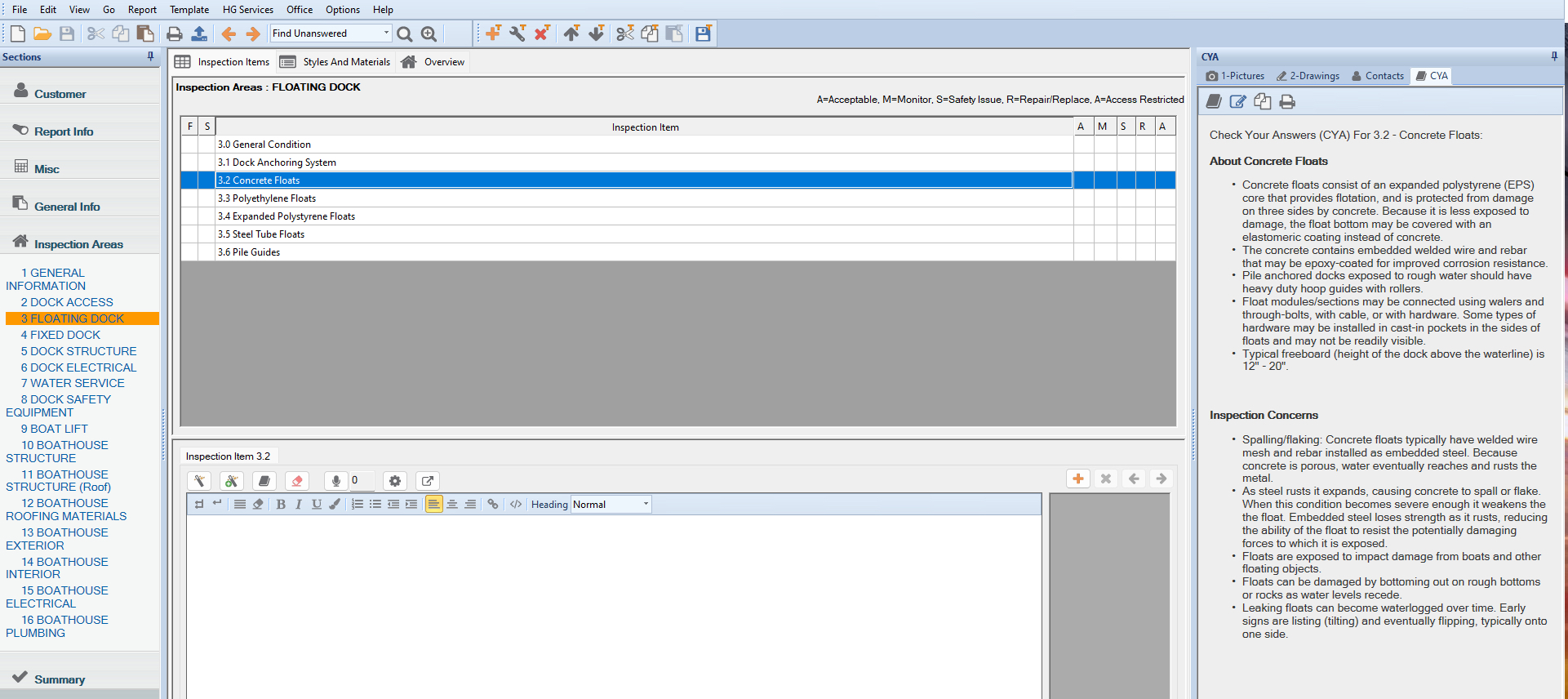This screenshot has height=699, width=1568.
Task: Set center alignment in editor
Action: 452,505
